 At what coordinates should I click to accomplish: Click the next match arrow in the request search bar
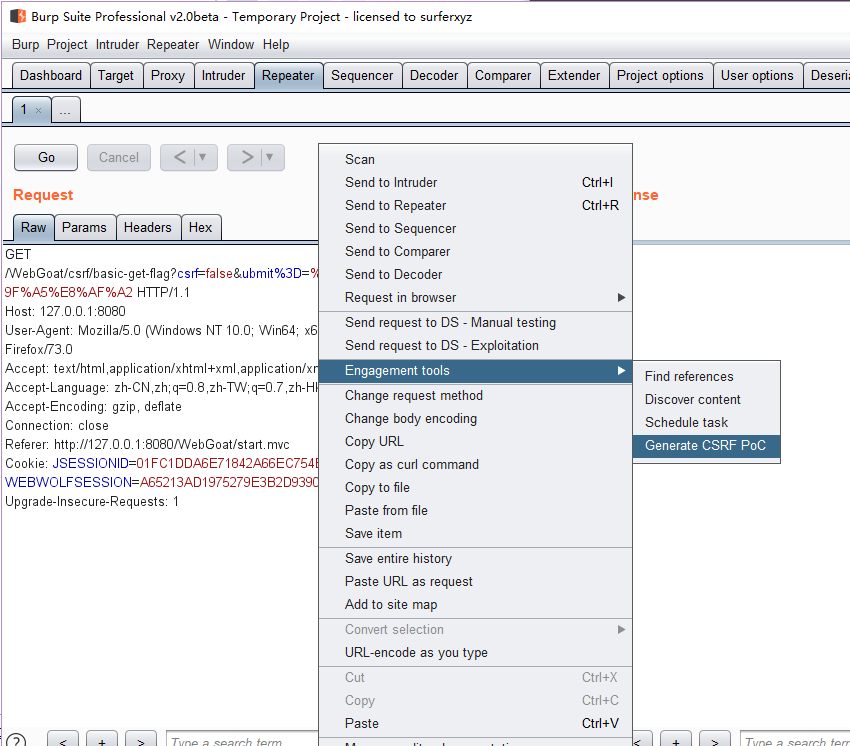tap(140, 740)
